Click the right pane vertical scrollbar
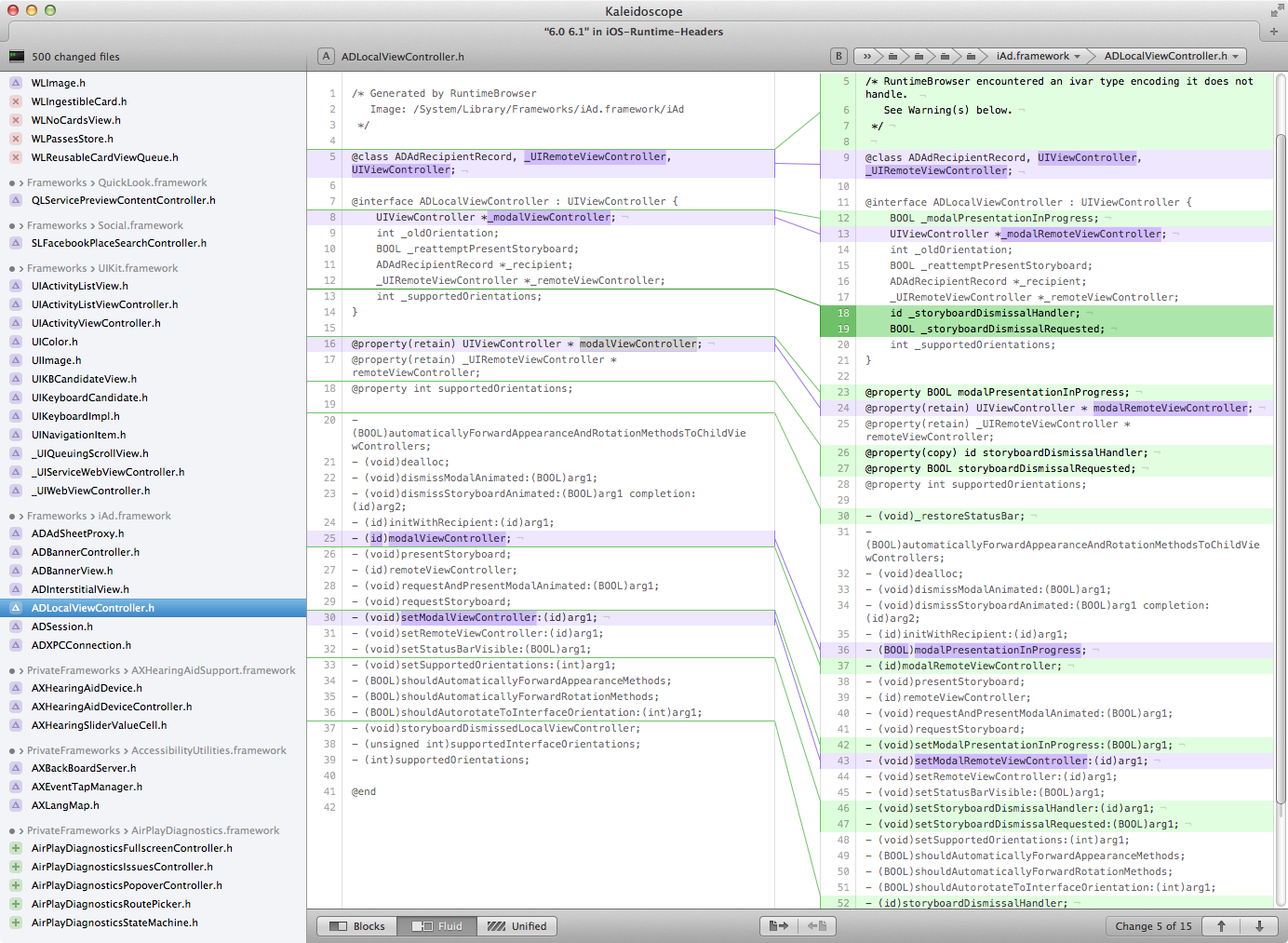The image size is (1288, 943). (1281, 465)
